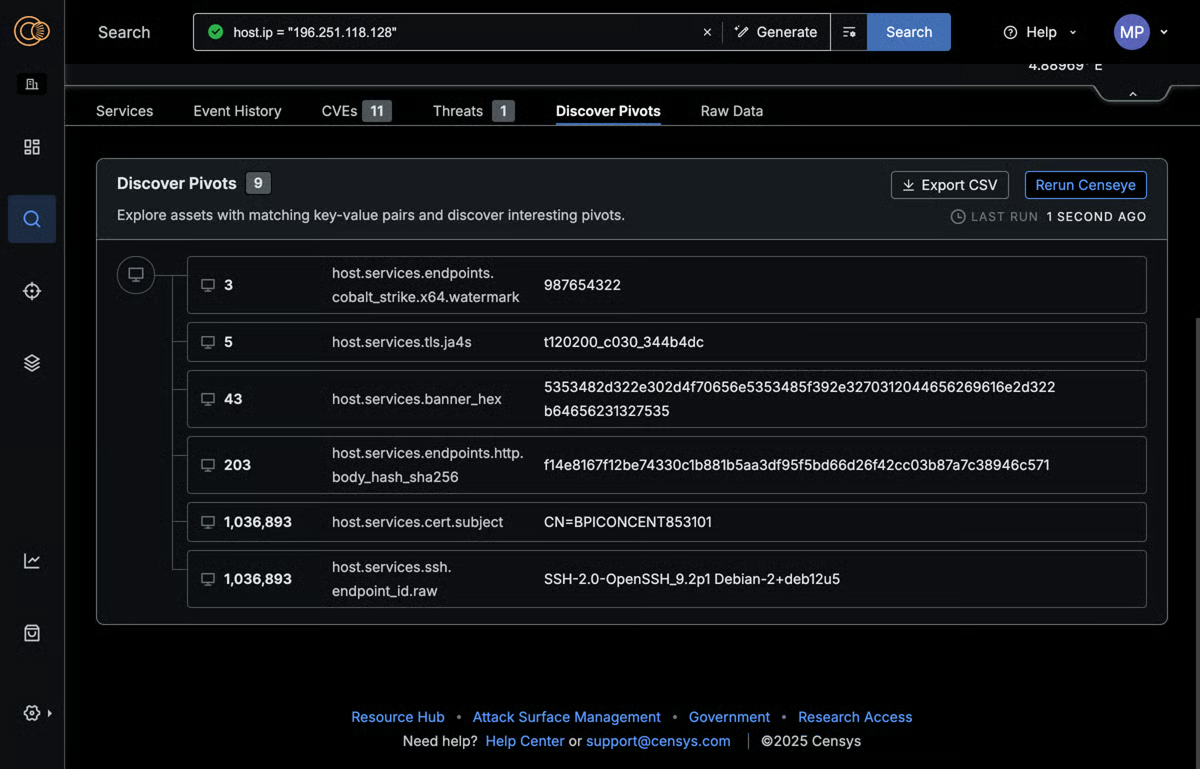Screen dimensions: 1200x769
Task: Open the dashboard grid icon in the sidebar
Action: coord(31,147)
